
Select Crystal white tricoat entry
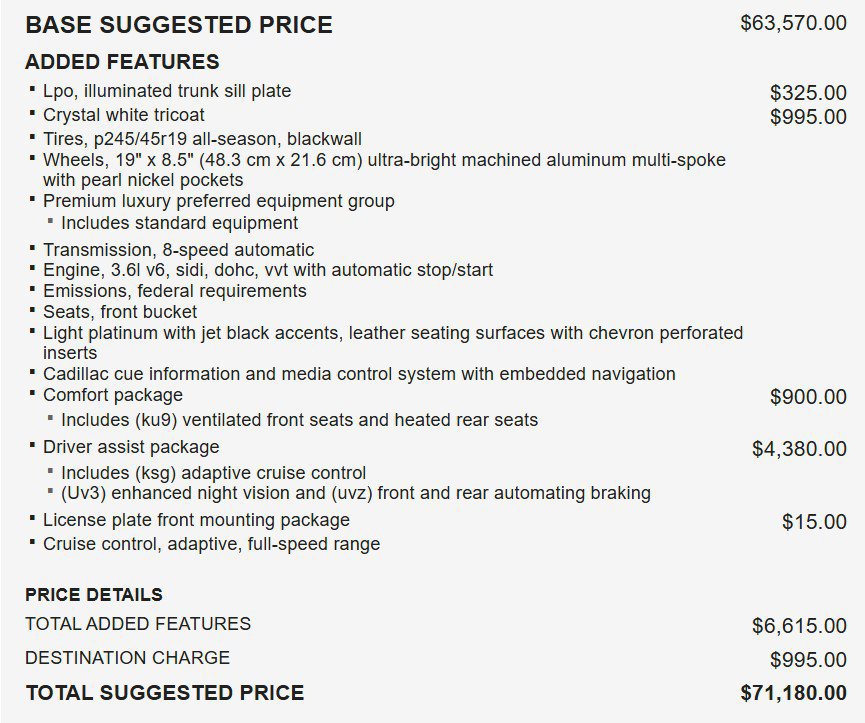coord(124,115)
